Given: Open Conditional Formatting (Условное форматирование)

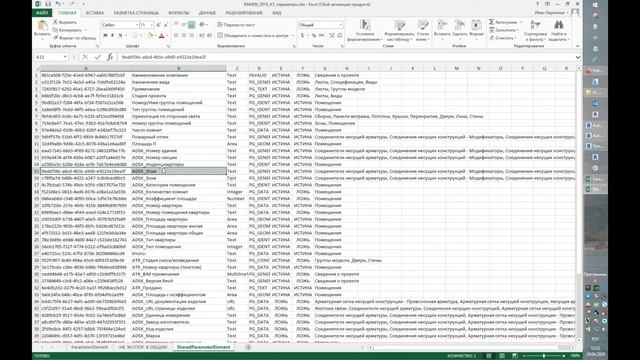Looking at the screenshot, I should [x=364, y=30].
